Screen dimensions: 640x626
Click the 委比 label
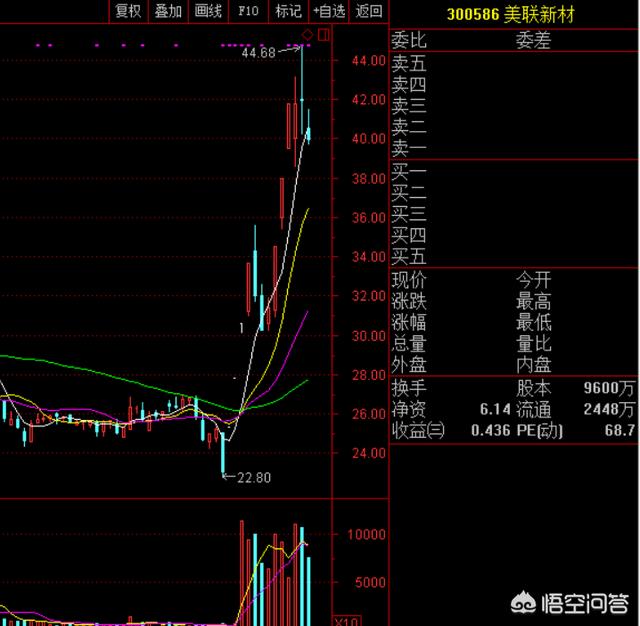[409, 40]
